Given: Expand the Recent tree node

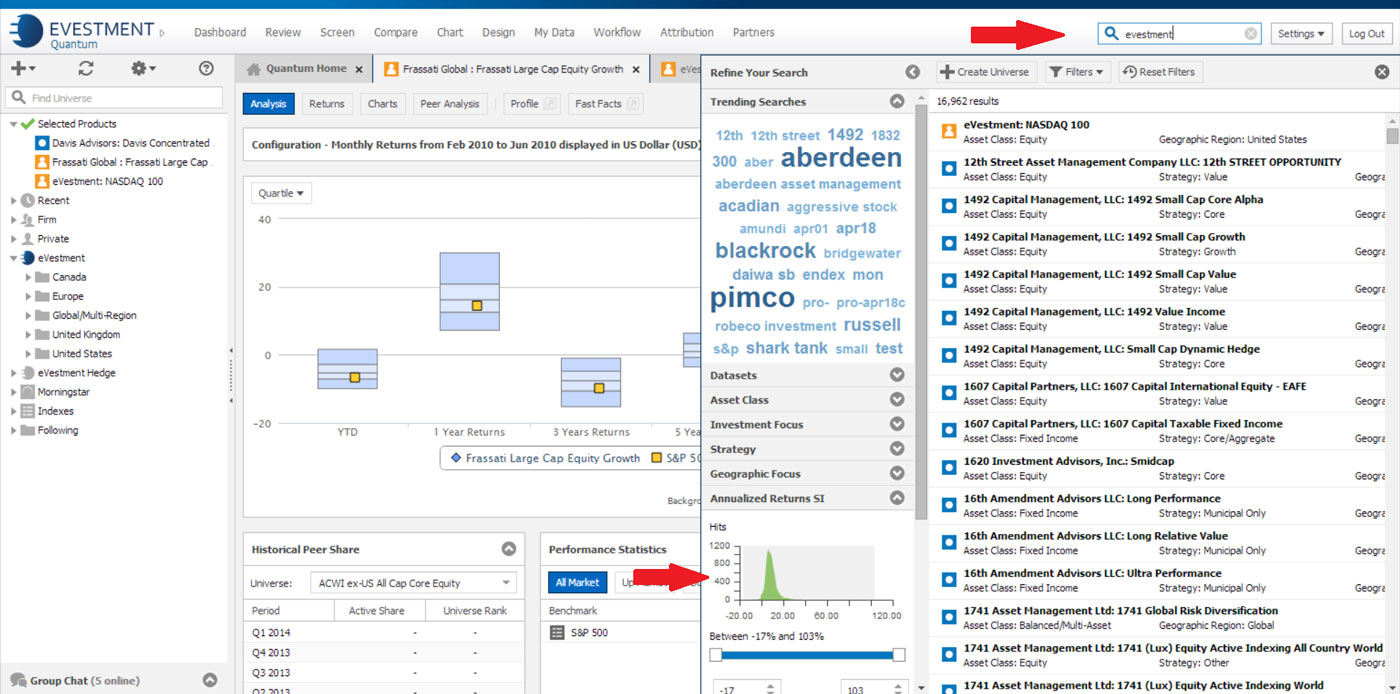Looking at the screenshot, I should click(14, 201).
